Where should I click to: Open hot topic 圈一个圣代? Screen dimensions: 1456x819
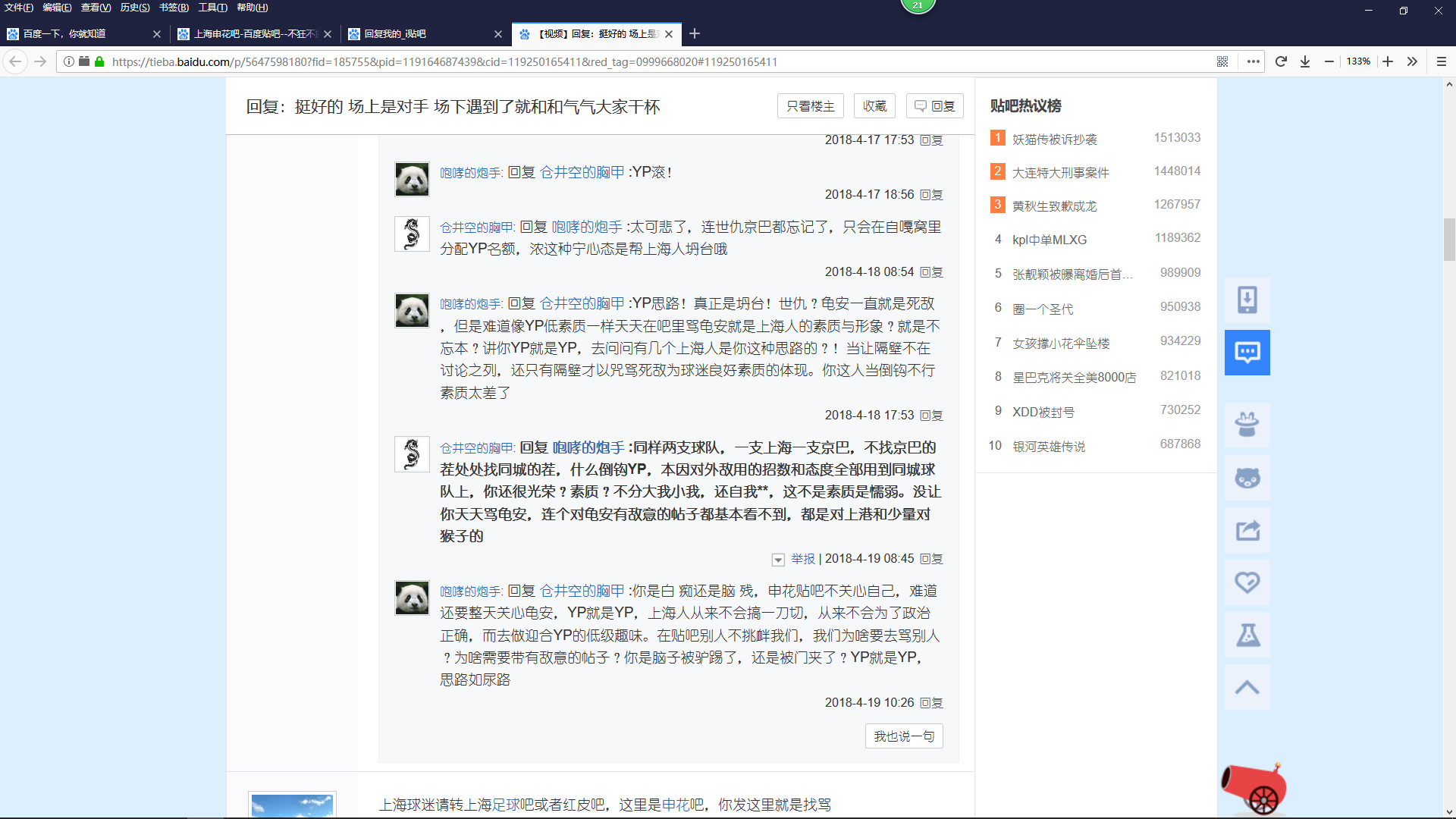click(x=1043, y=309)
